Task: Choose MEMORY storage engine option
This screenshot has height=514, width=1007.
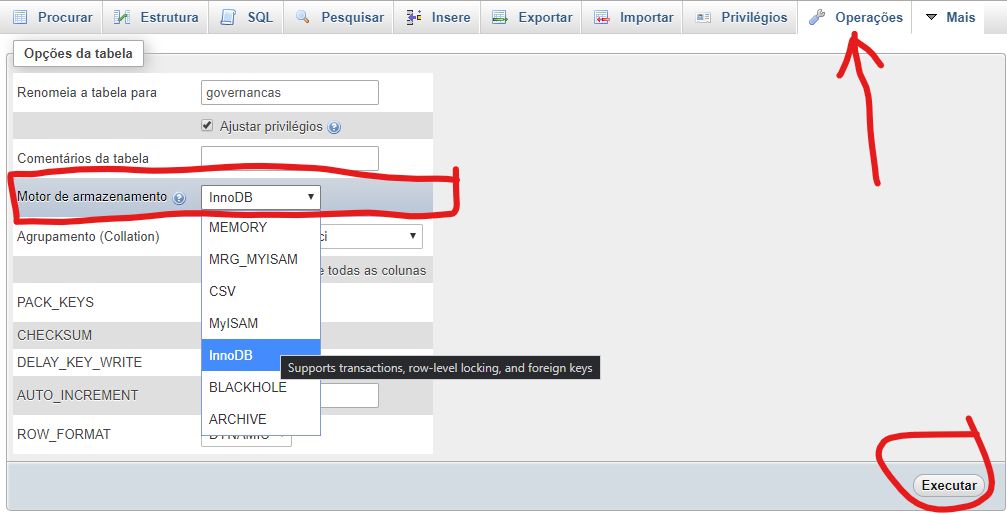Action: tap(261, 227)
